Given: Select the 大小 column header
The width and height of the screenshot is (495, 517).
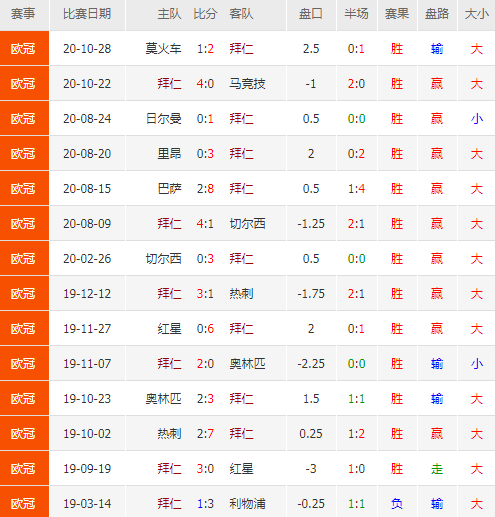Looking at the screenshot, I should pos(477,14).
